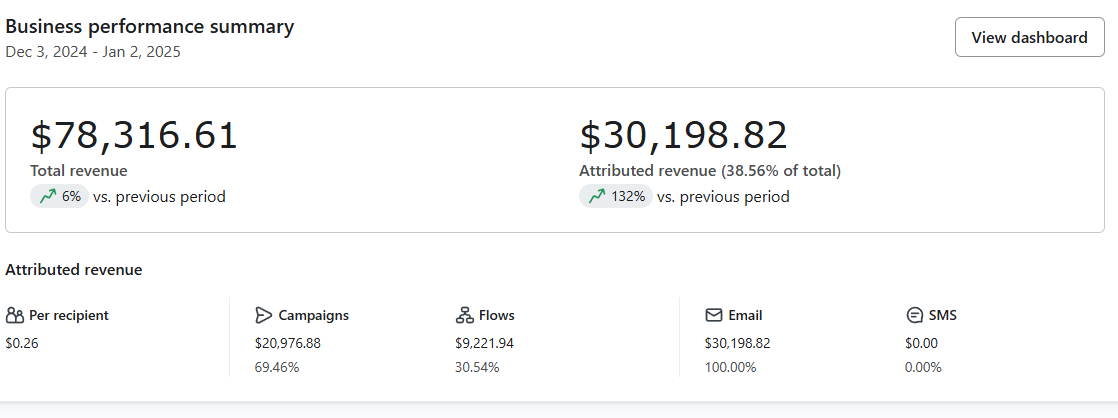Viewport: 1118px width, 418px height.
Task: Click the SMS chat bubble icon
Action: 914,315
